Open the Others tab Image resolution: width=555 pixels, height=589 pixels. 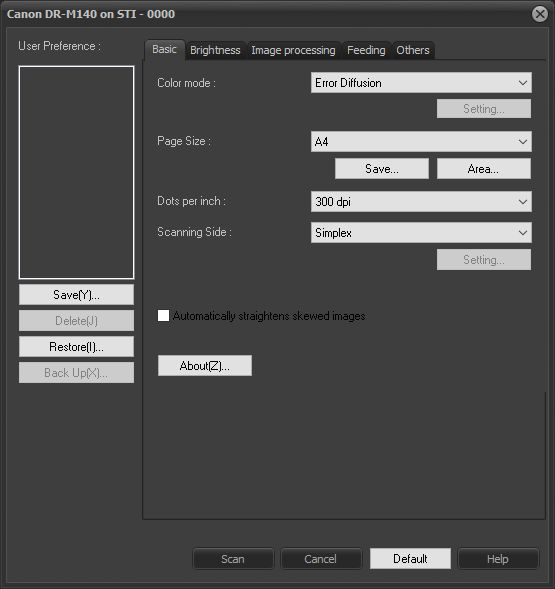click(413, 50)
